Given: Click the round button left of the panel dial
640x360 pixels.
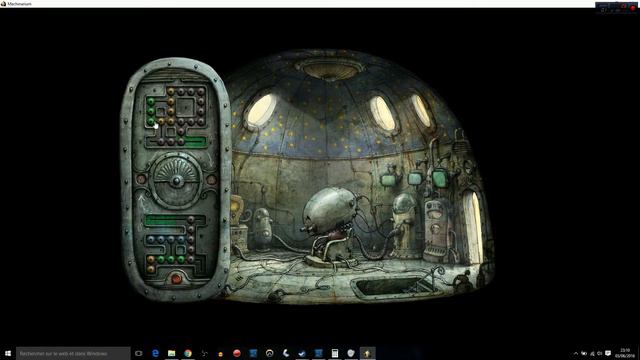Looking at the screenshot, I should [x=141, y=179].
